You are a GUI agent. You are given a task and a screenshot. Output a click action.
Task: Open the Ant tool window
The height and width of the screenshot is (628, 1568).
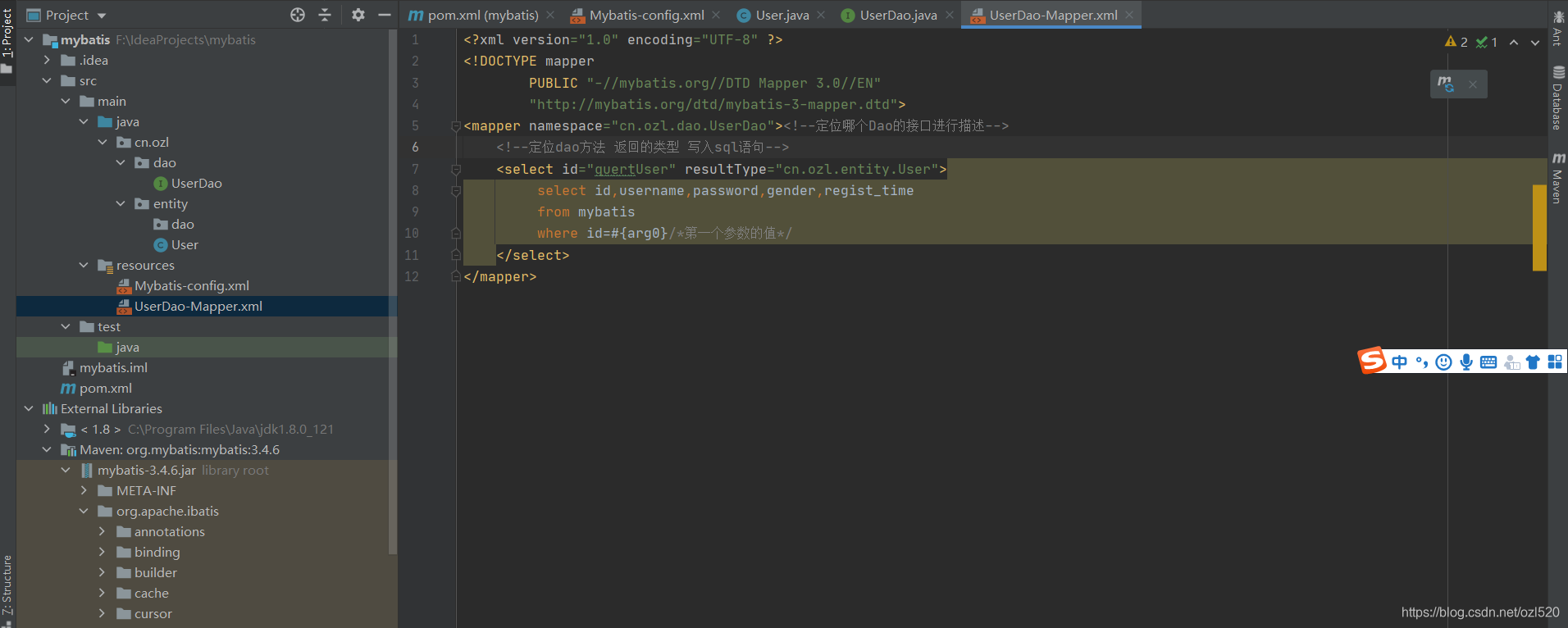(1557, 27)
